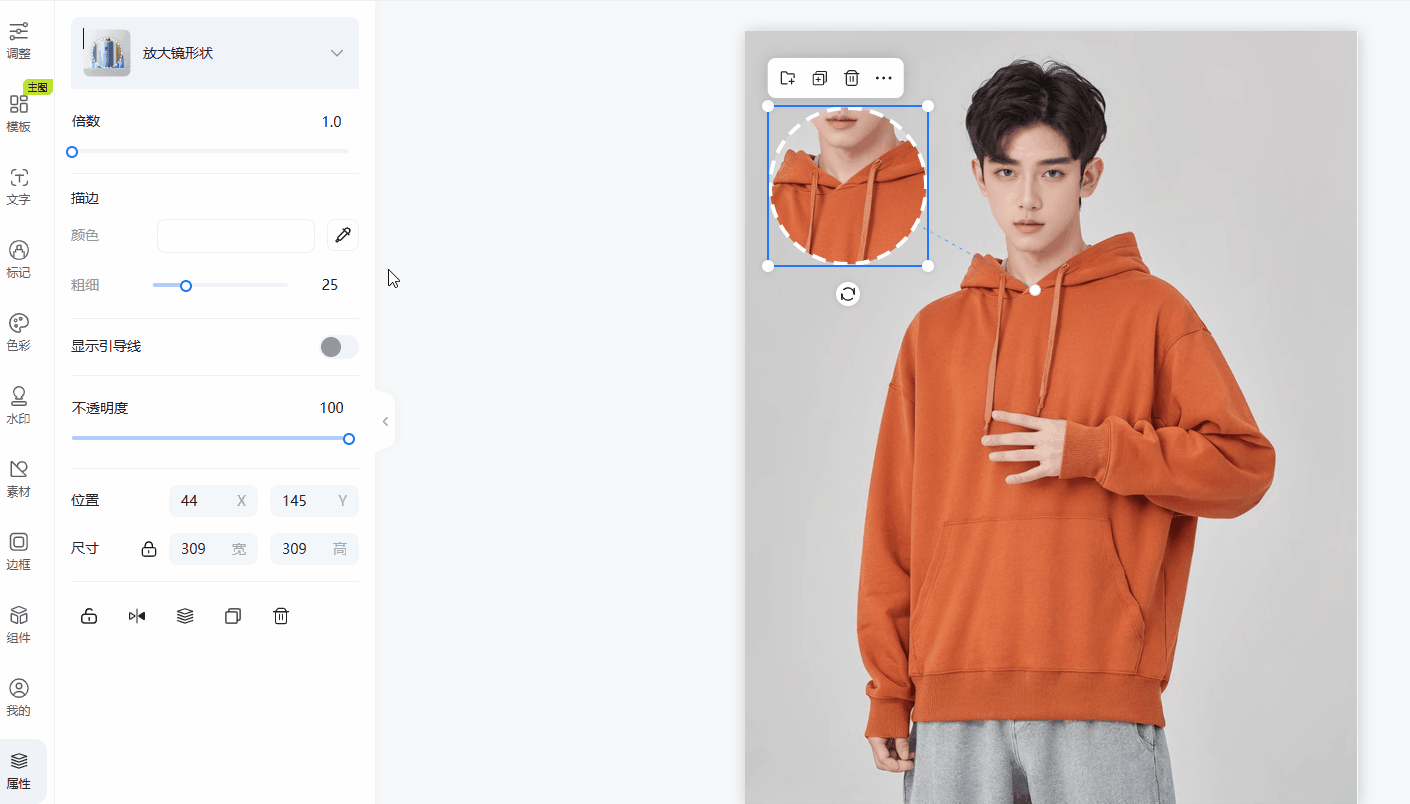Click the 粗细 thickness slider handle

(186, 286)
